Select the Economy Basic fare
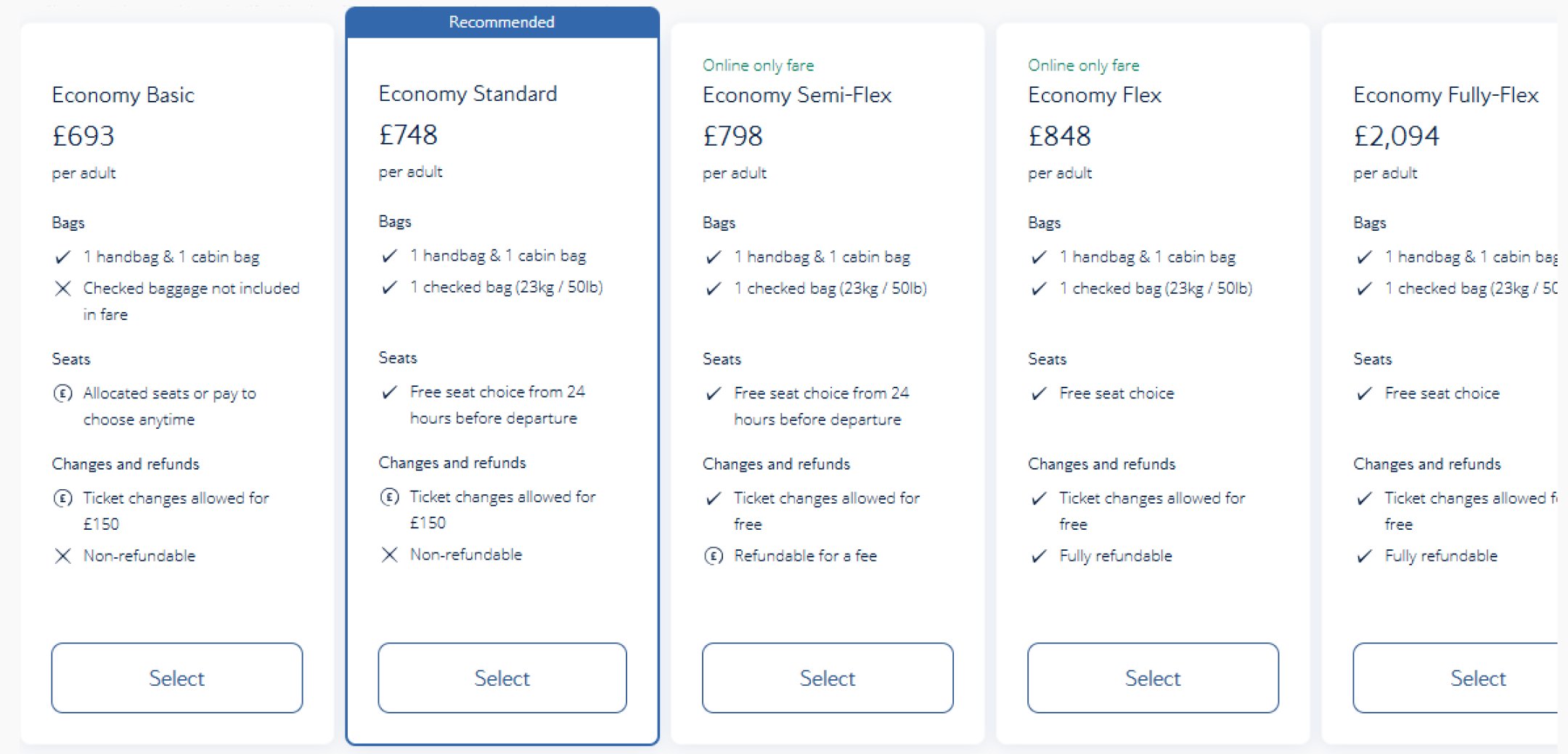 176,678
